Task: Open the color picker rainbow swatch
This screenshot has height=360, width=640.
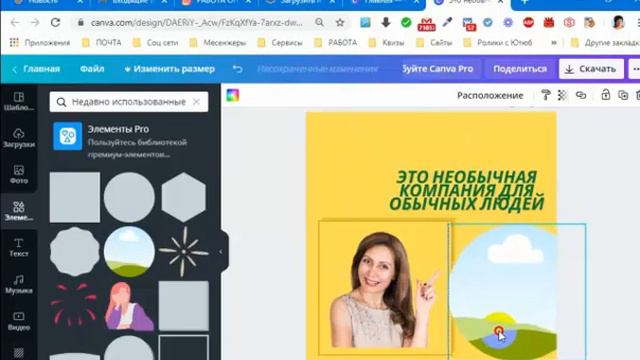Action: 233,95
